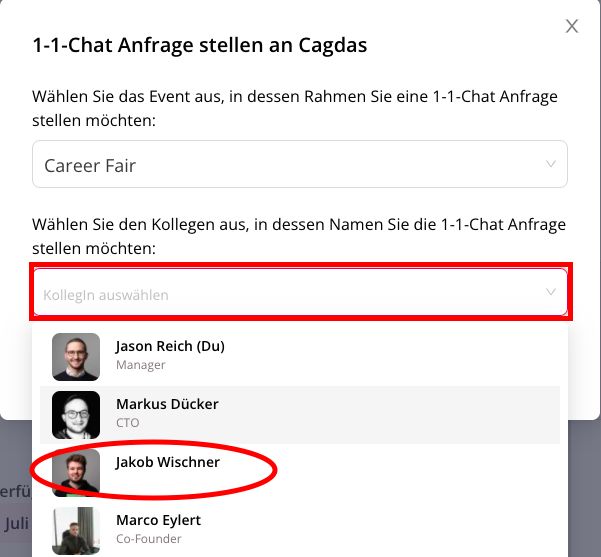Click the chevron in Career Fair field
Viewport: 601px width, 557px height.
551,164
